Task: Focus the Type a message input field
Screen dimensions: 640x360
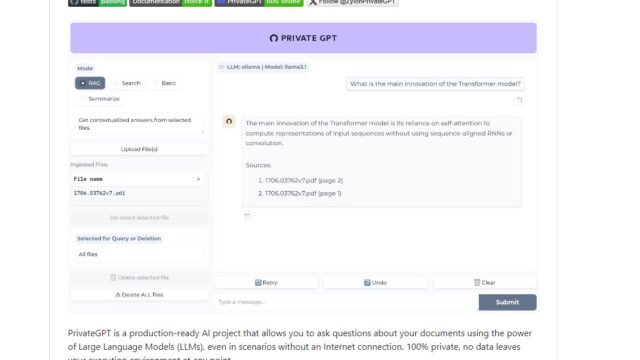Action: [x=346, y=302]
